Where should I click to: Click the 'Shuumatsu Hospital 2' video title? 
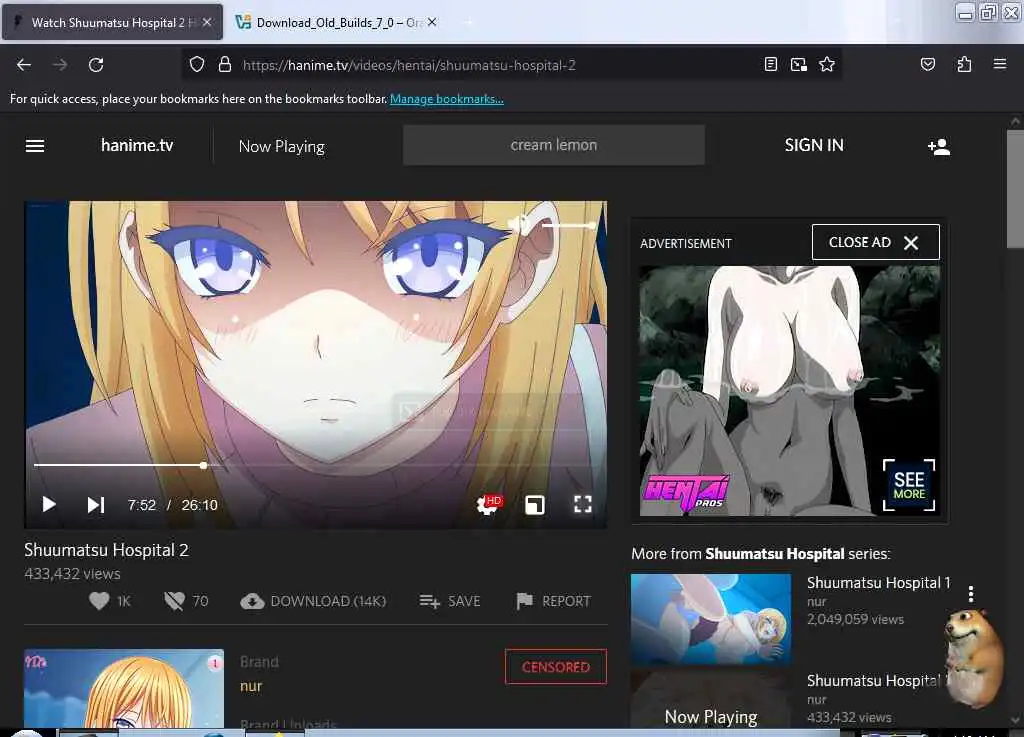pyautogui.click(x=106, y=550)
